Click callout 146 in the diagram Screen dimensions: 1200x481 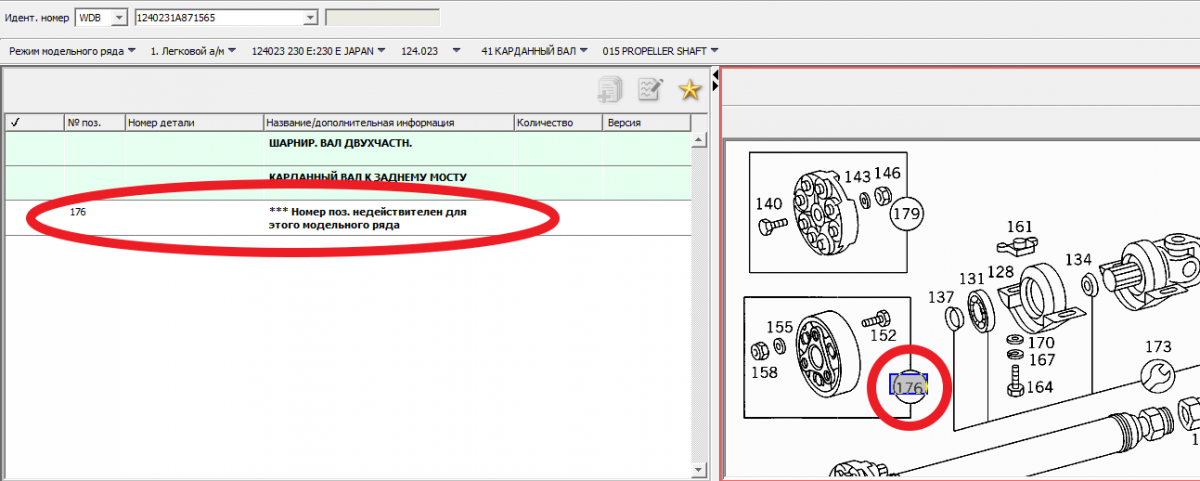click(x=888, y=173)
